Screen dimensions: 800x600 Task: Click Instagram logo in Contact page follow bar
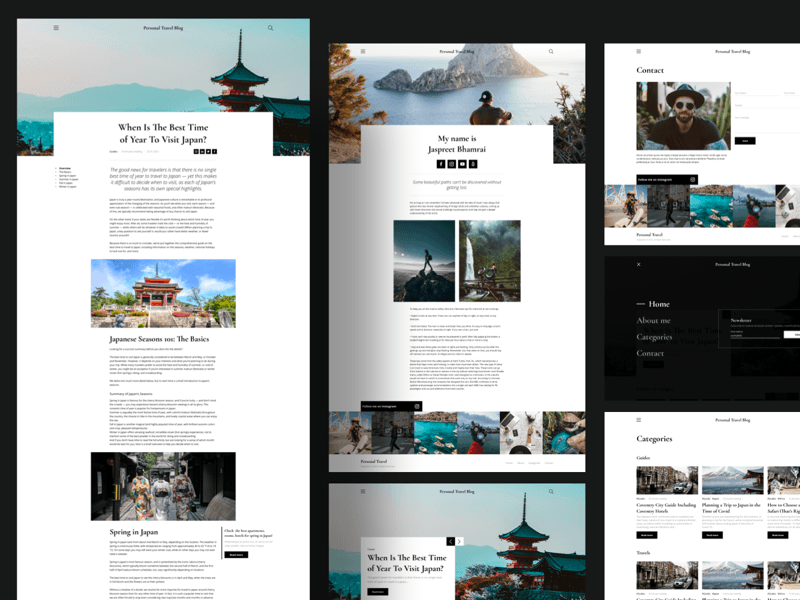(x=693, y=180)
